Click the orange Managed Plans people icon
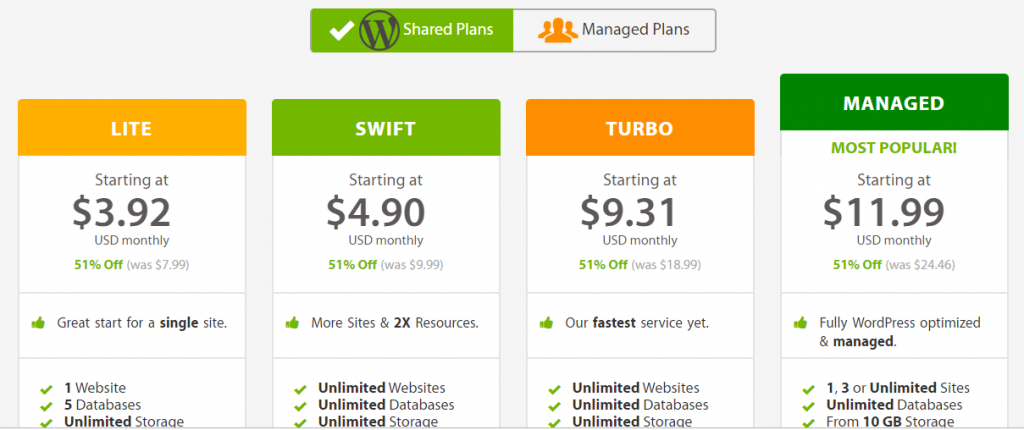The height and width of the screenshot is (430, 1024). [558, 30]
